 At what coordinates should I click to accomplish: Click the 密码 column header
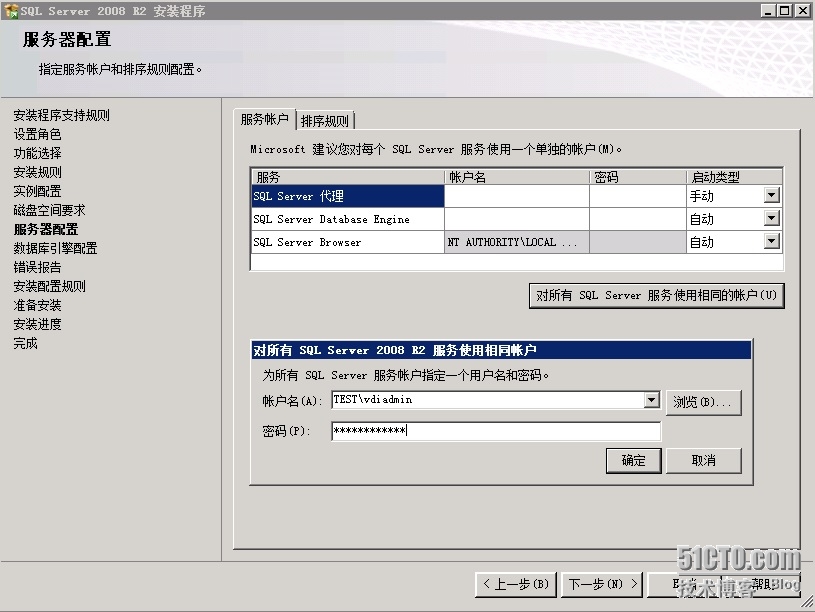click(x=638, y=177)
